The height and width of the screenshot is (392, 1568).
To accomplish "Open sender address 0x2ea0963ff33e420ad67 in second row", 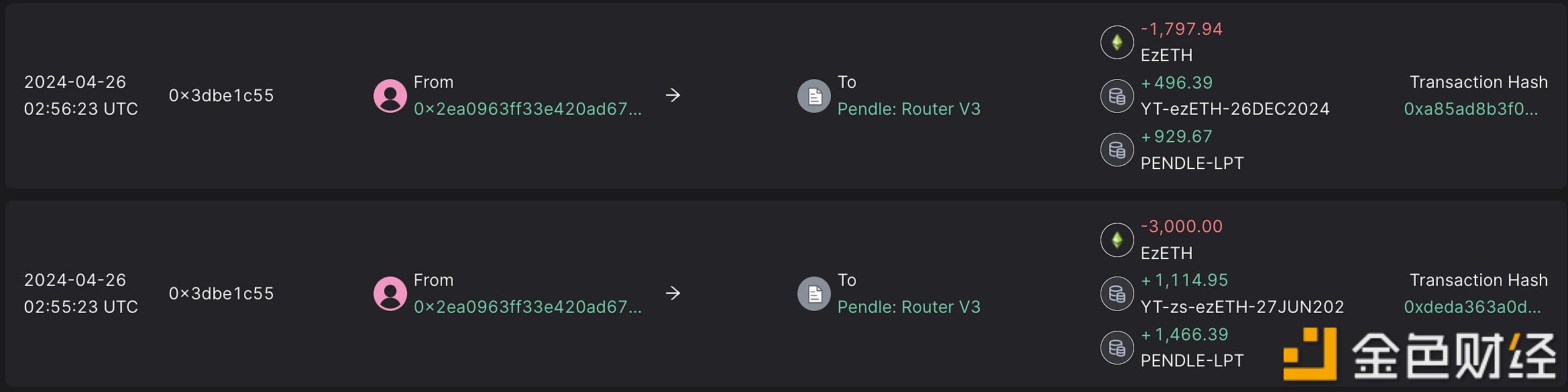I will point(527,307).
